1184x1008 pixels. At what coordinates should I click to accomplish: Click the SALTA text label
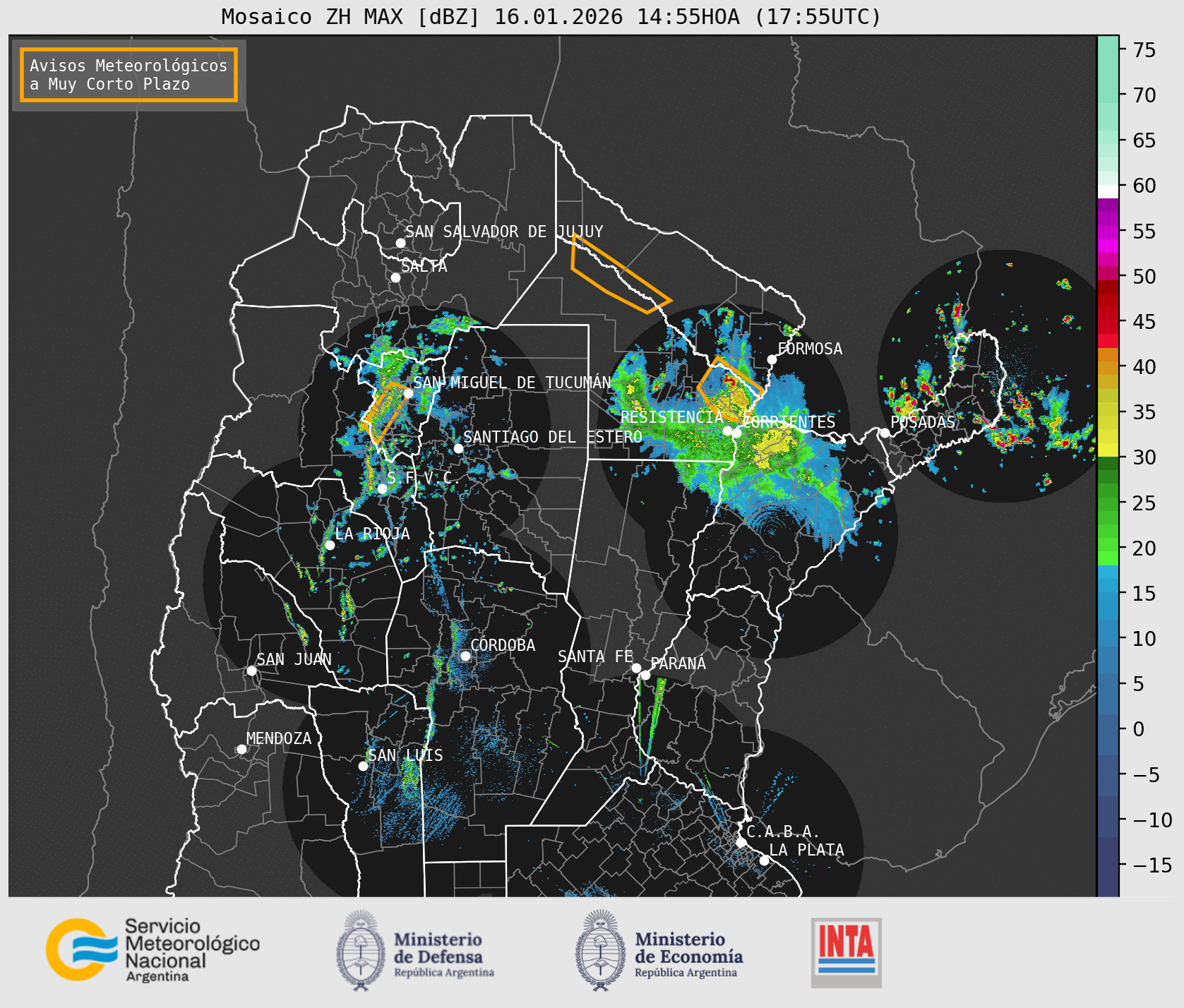point(424,266)
